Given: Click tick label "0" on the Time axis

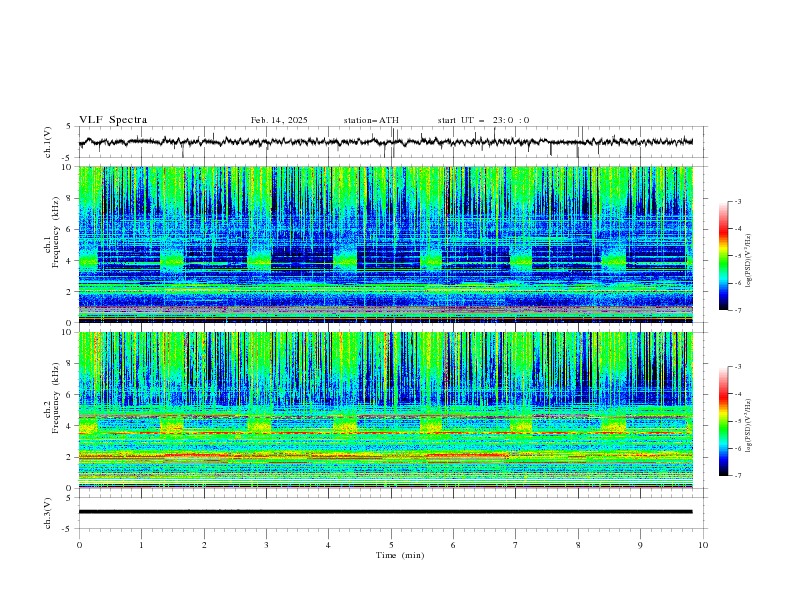Looking at the screenshot, I should click(x=79, y=545).
